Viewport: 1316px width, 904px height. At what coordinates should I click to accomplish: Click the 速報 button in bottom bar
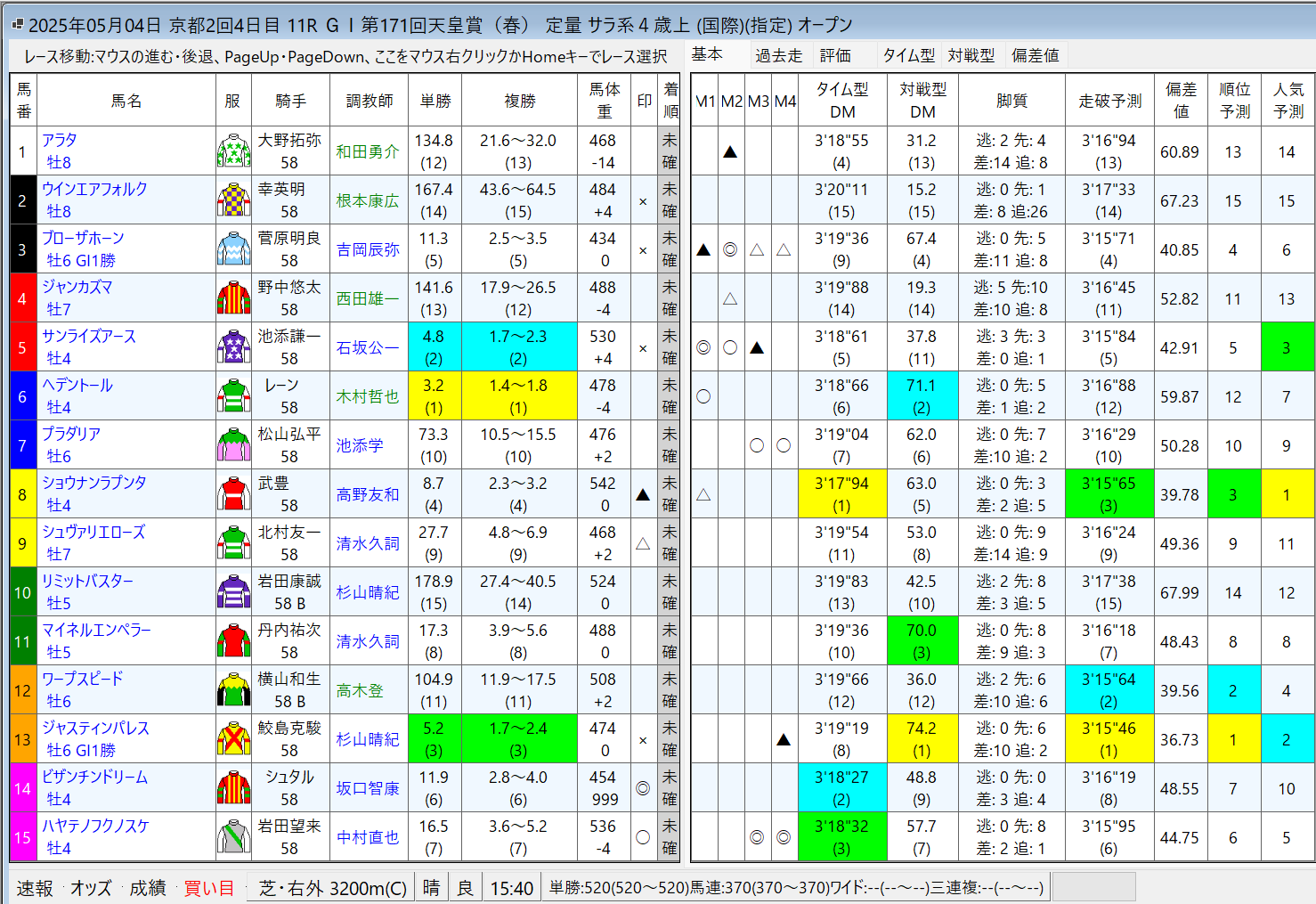[35, 888]
